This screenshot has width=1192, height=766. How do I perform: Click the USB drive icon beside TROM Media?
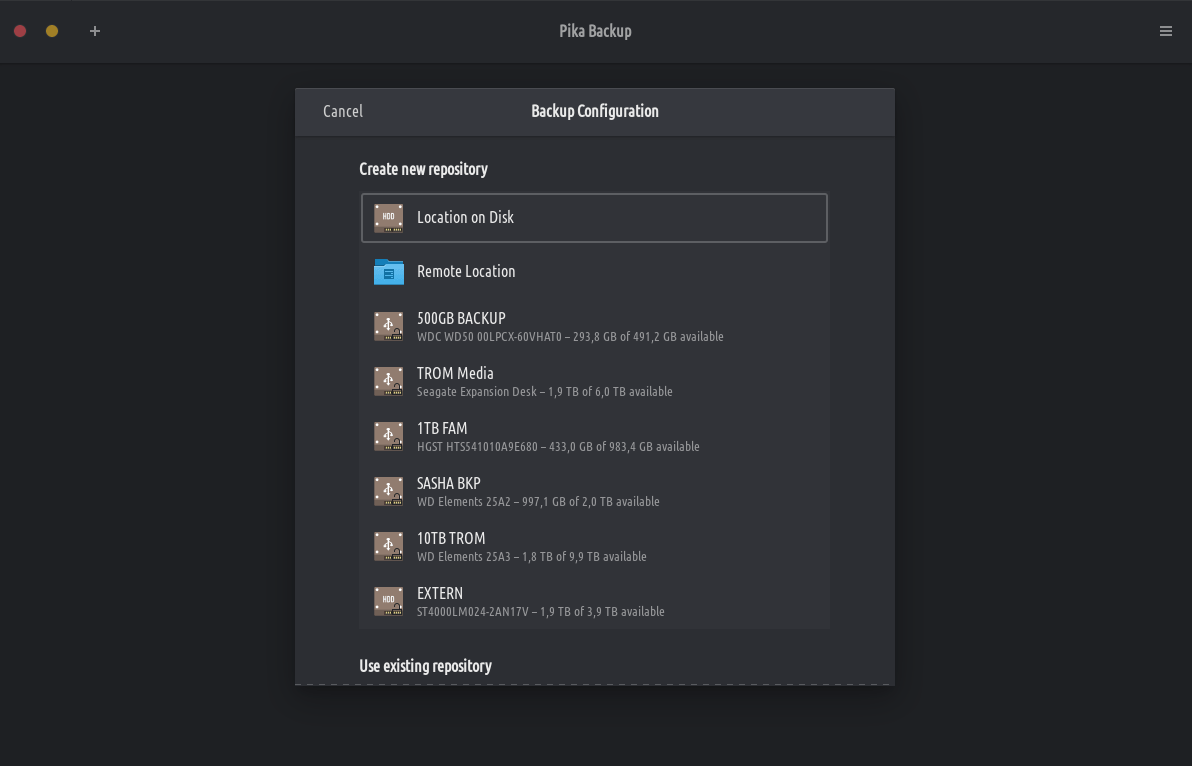click(389, 382)
